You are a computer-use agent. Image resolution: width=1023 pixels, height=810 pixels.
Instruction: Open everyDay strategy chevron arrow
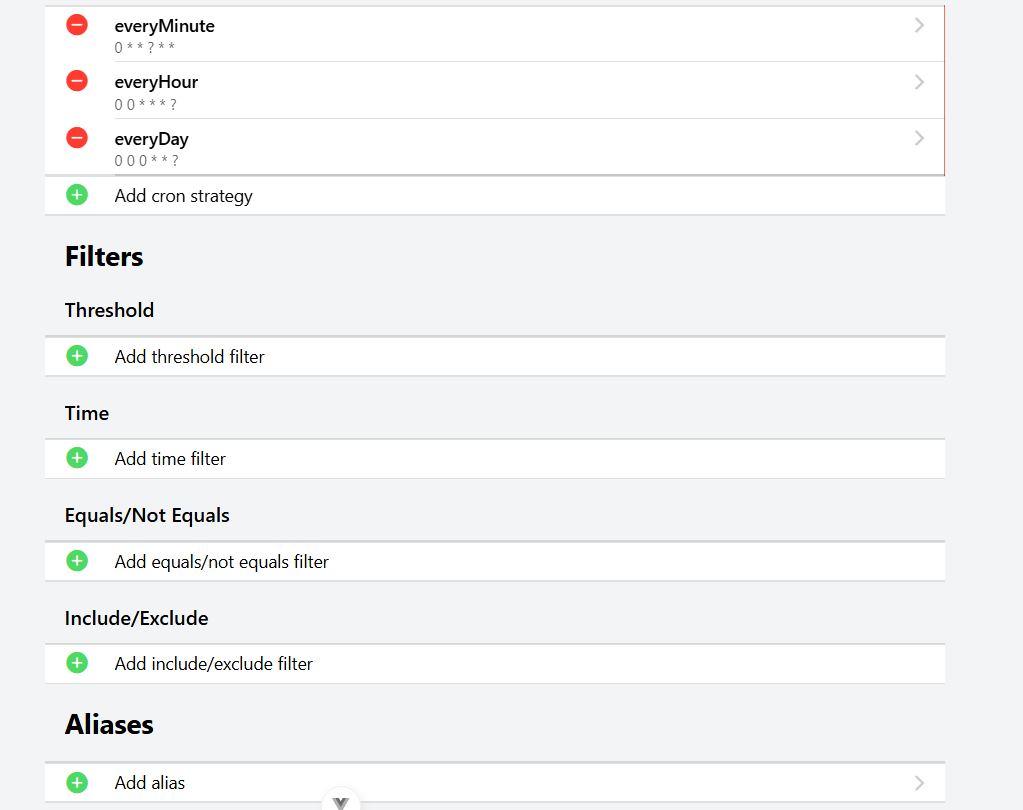coord(919,139)
